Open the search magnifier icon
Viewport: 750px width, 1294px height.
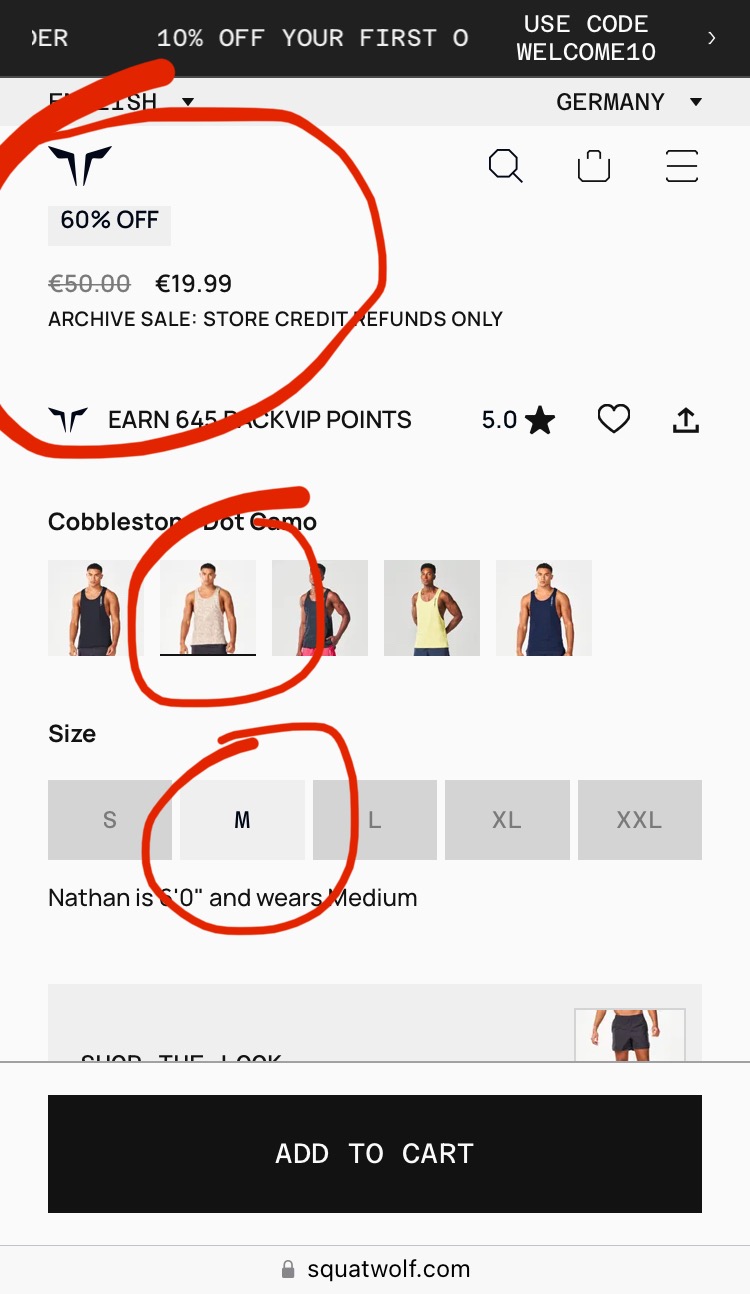pos(505,166)
